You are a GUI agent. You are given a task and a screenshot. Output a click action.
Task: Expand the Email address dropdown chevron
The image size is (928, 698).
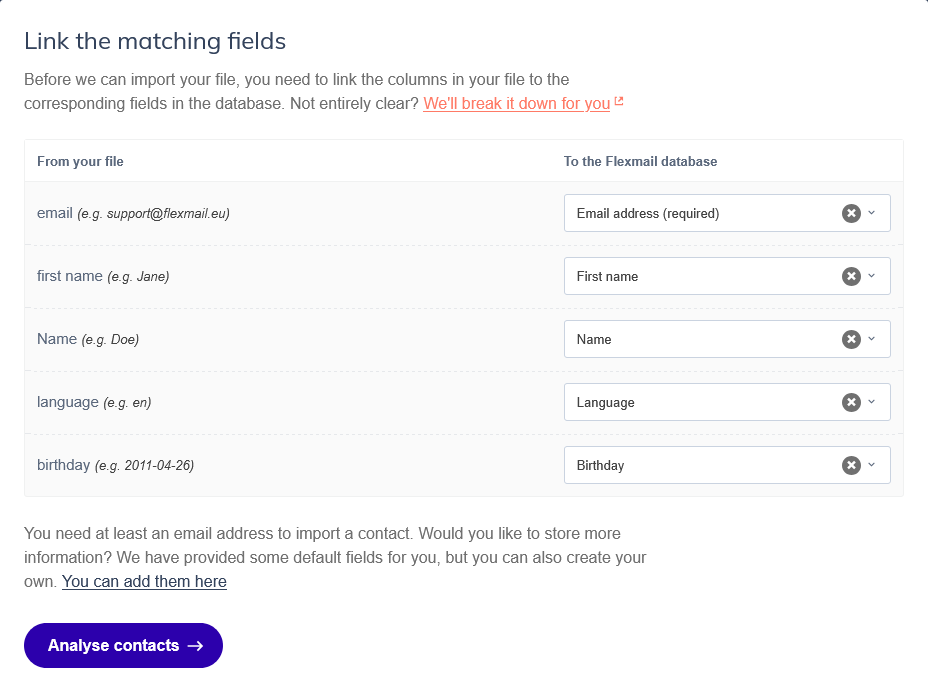pos(872,213)
